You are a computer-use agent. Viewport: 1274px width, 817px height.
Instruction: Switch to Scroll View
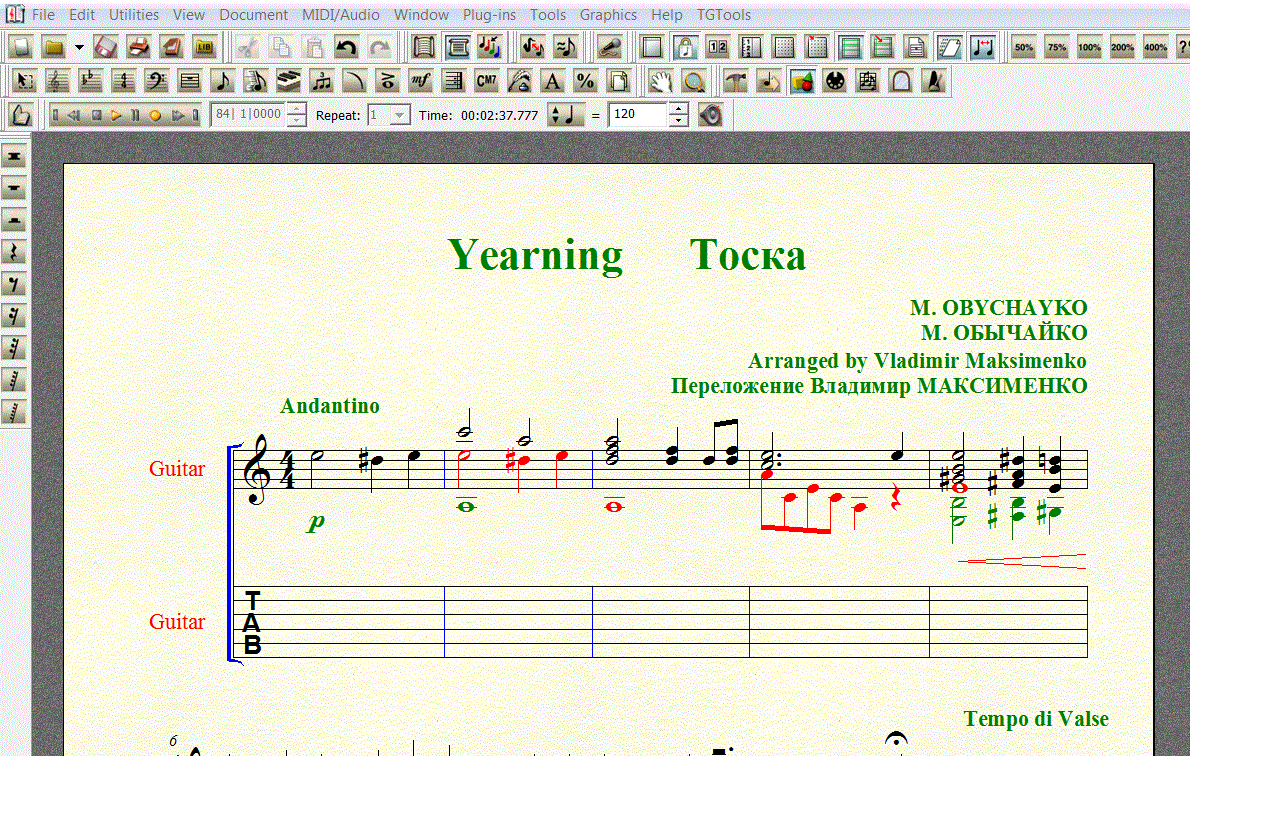point(423,47)
